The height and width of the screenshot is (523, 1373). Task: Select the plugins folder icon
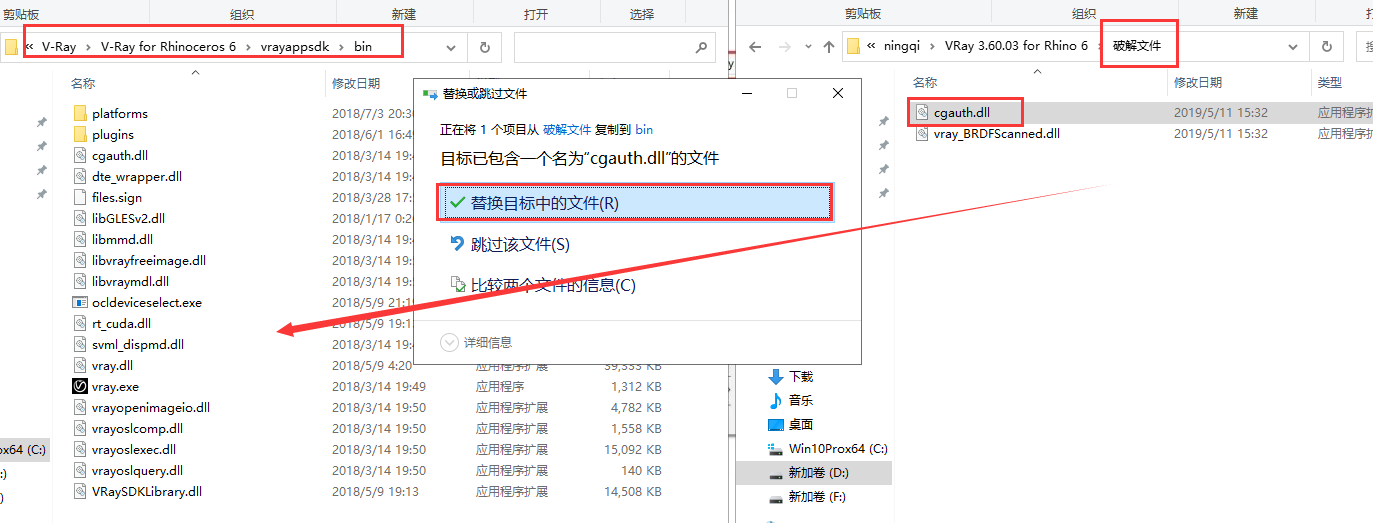(x=81, y=134)
